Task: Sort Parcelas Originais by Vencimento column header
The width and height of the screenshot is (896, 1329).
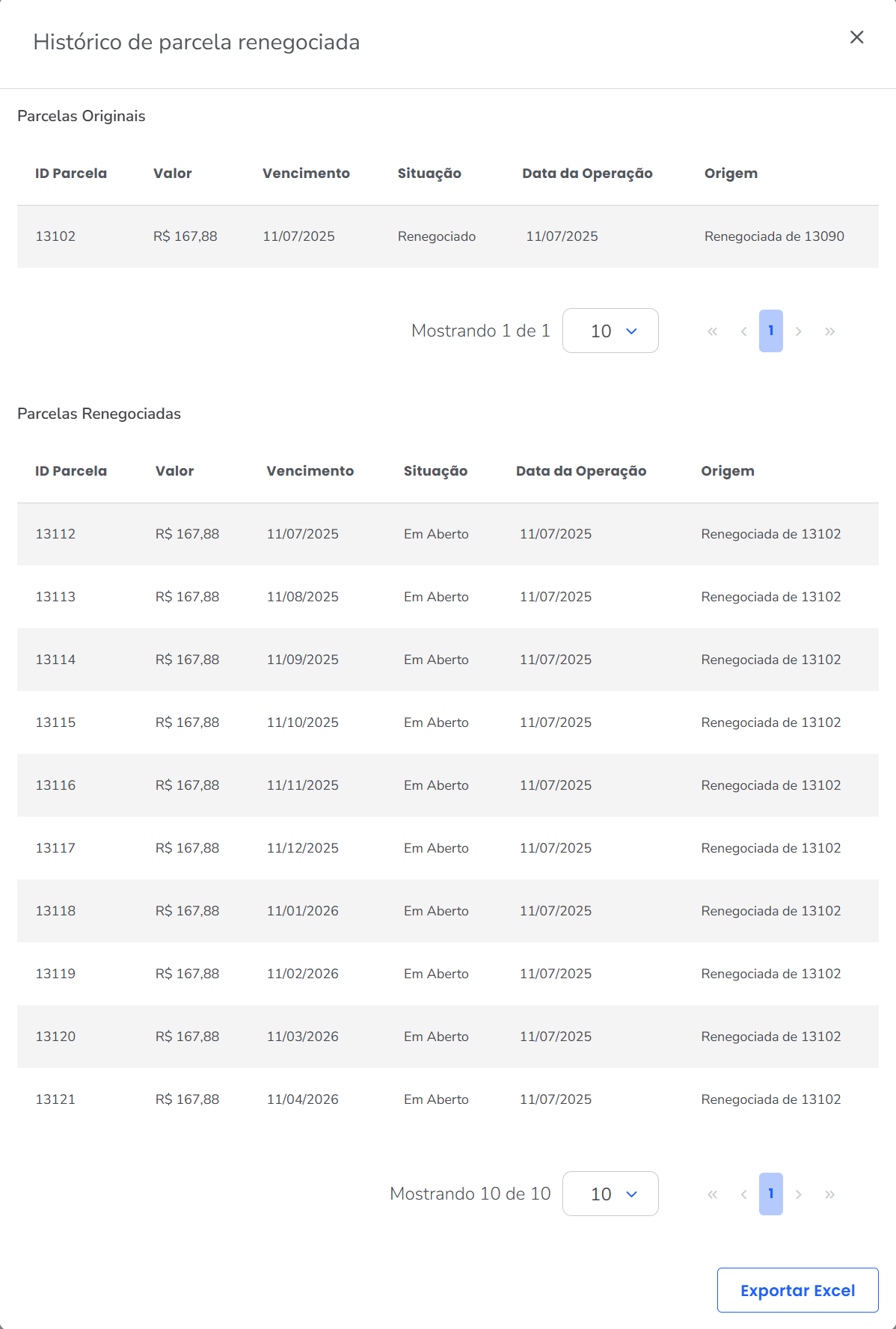Action: [x=306, y=174]
